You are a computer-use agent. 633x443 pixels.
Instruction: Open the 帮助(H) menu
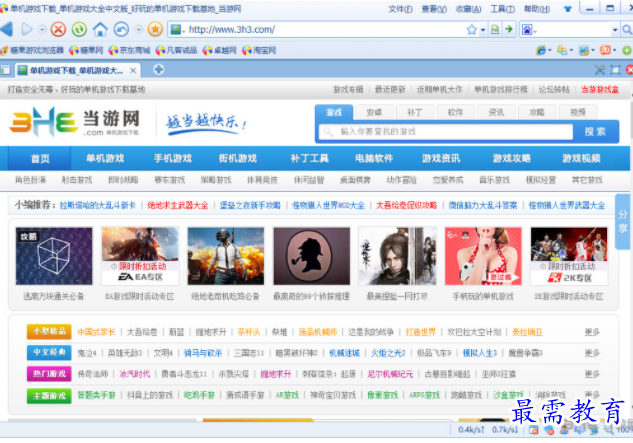coord(537,9)
